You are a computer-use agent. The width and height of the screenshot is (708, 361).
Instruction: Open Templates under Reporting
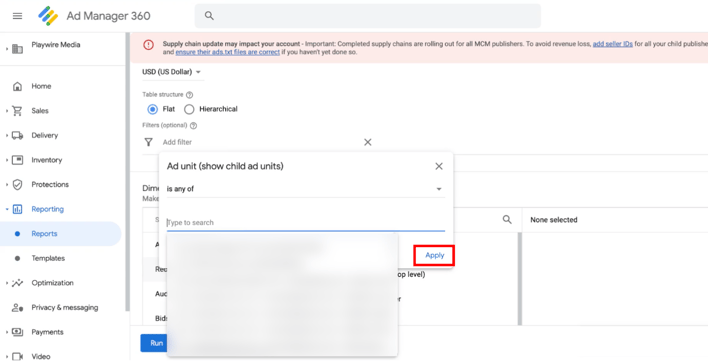48,258
